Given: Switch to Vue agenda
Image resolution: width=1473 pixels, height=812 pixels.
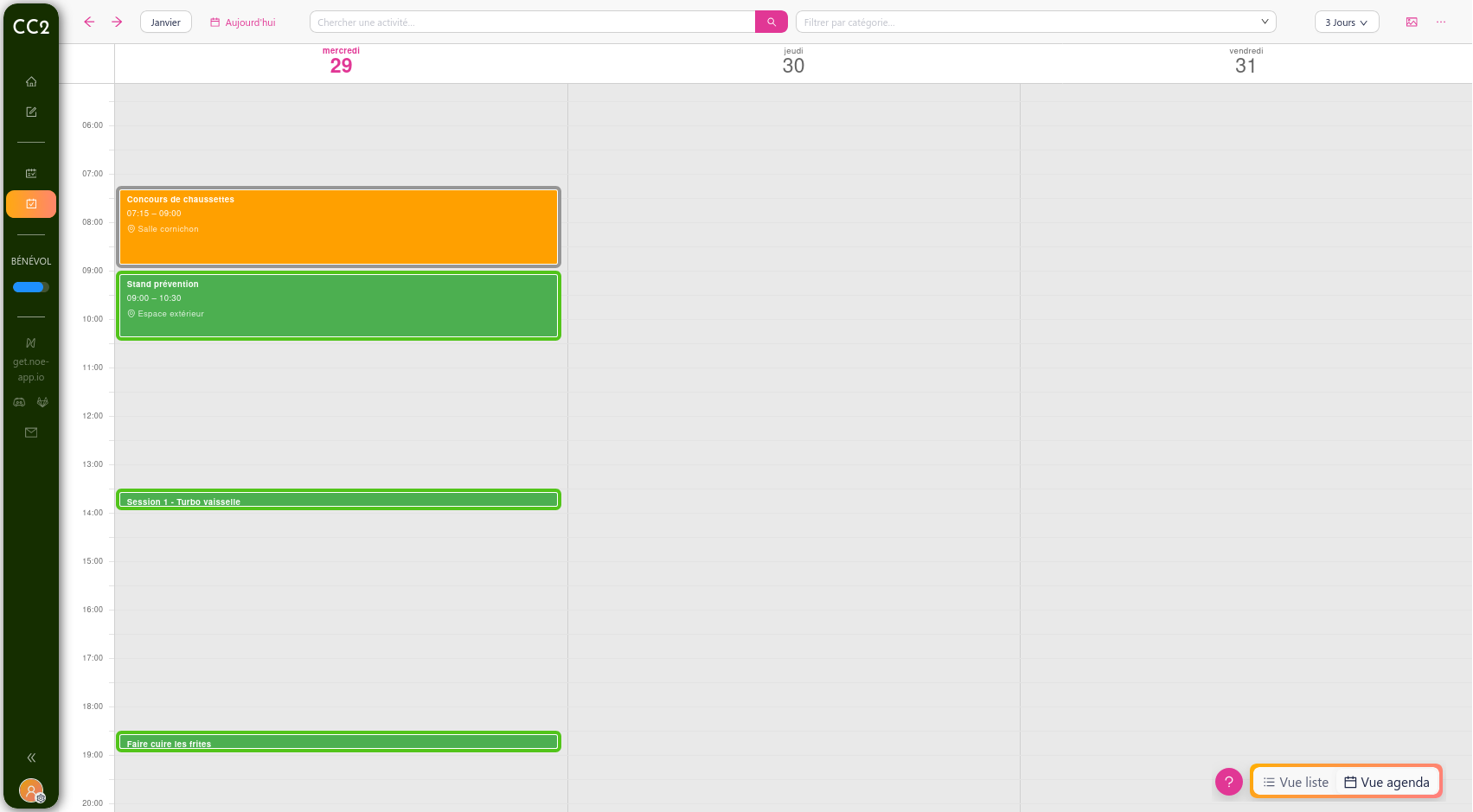Looking at the screenshot, I should pos(1387,781).
